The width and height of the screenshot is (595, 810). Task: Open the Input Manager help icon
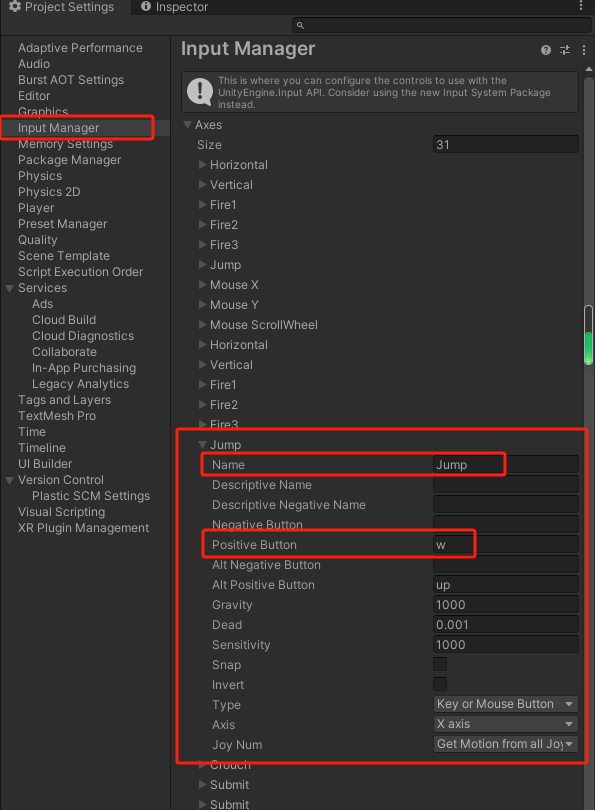point(545,50)
